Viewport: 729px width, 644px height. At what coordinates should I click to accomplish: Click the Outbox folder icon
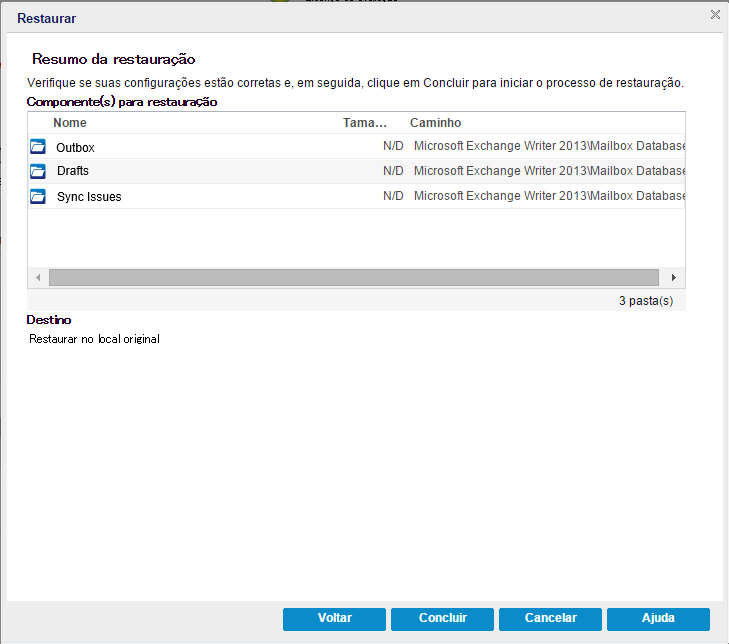coord(38,146)
